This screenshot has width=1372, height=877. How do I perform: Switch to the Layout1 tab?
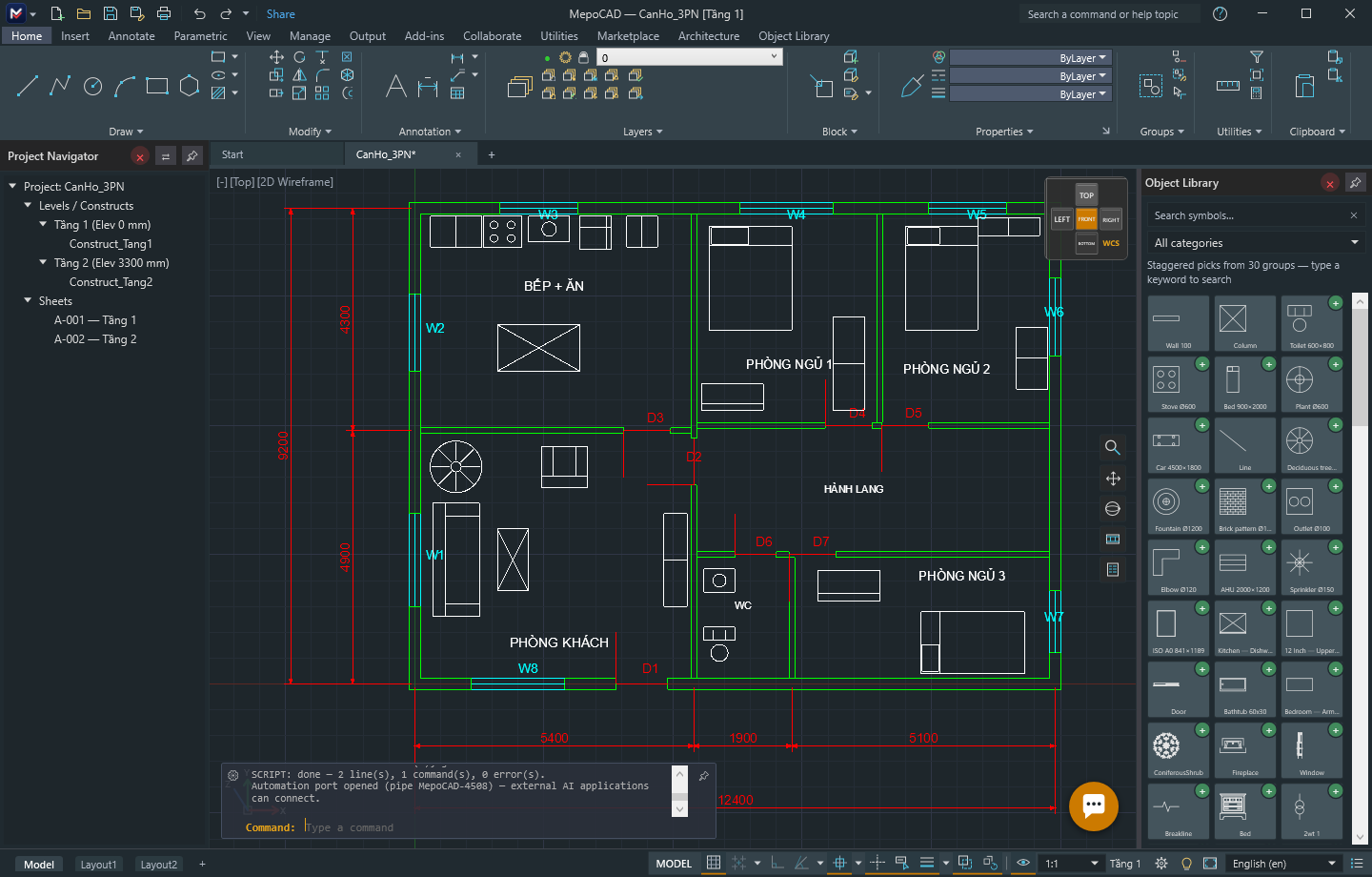coord(98,865)
